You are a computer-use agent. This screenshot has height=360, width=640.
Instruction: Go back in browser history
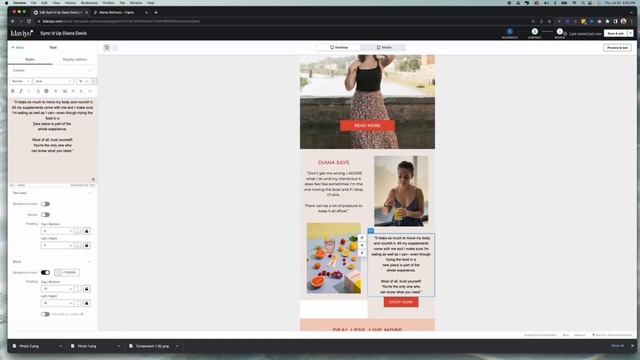(13, 21)
